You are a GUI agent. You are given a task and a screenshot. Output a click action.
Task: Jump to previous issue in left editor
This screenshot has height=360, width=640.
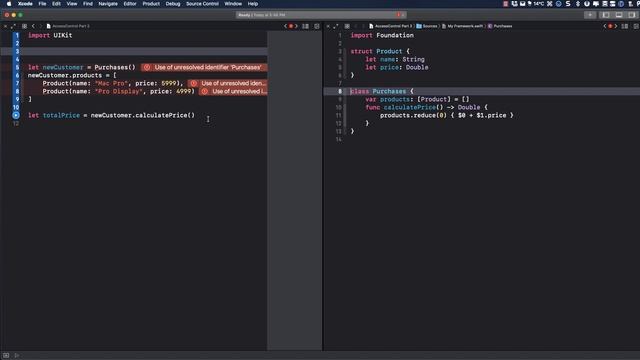[x=285, y=26]
